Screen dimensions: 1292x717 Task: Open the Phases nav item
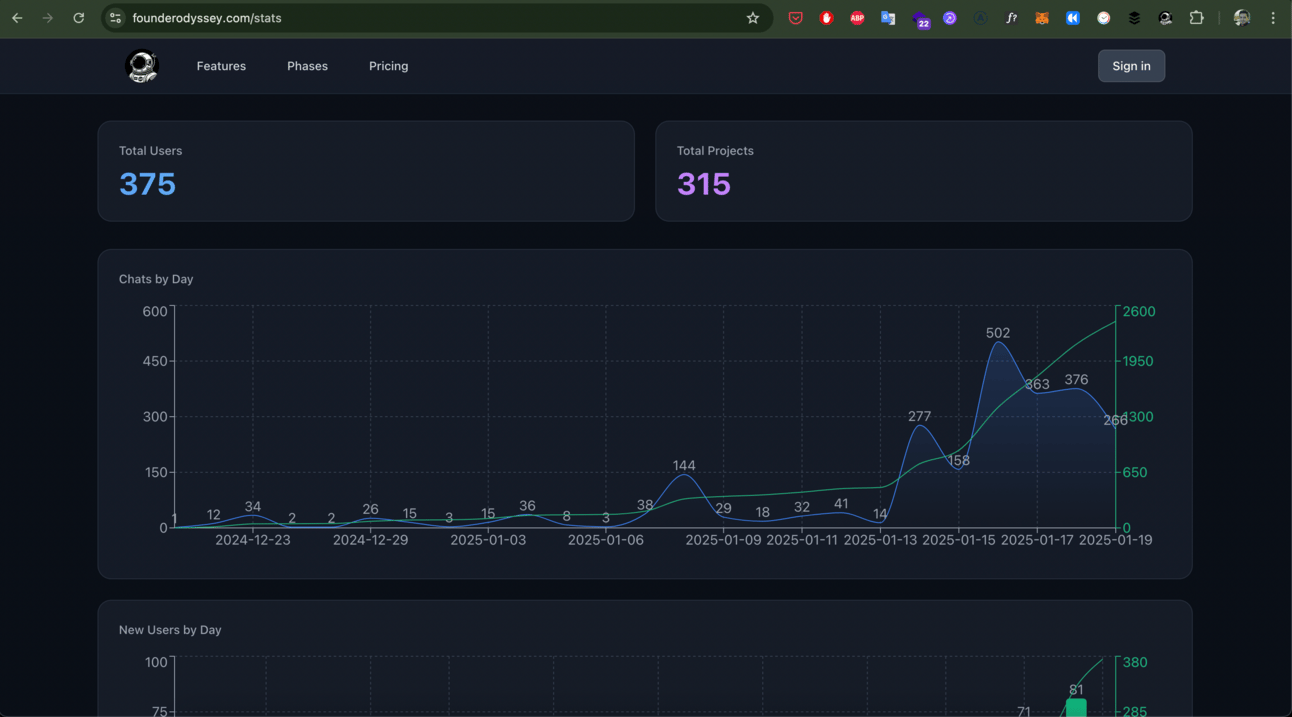point(307,66)
